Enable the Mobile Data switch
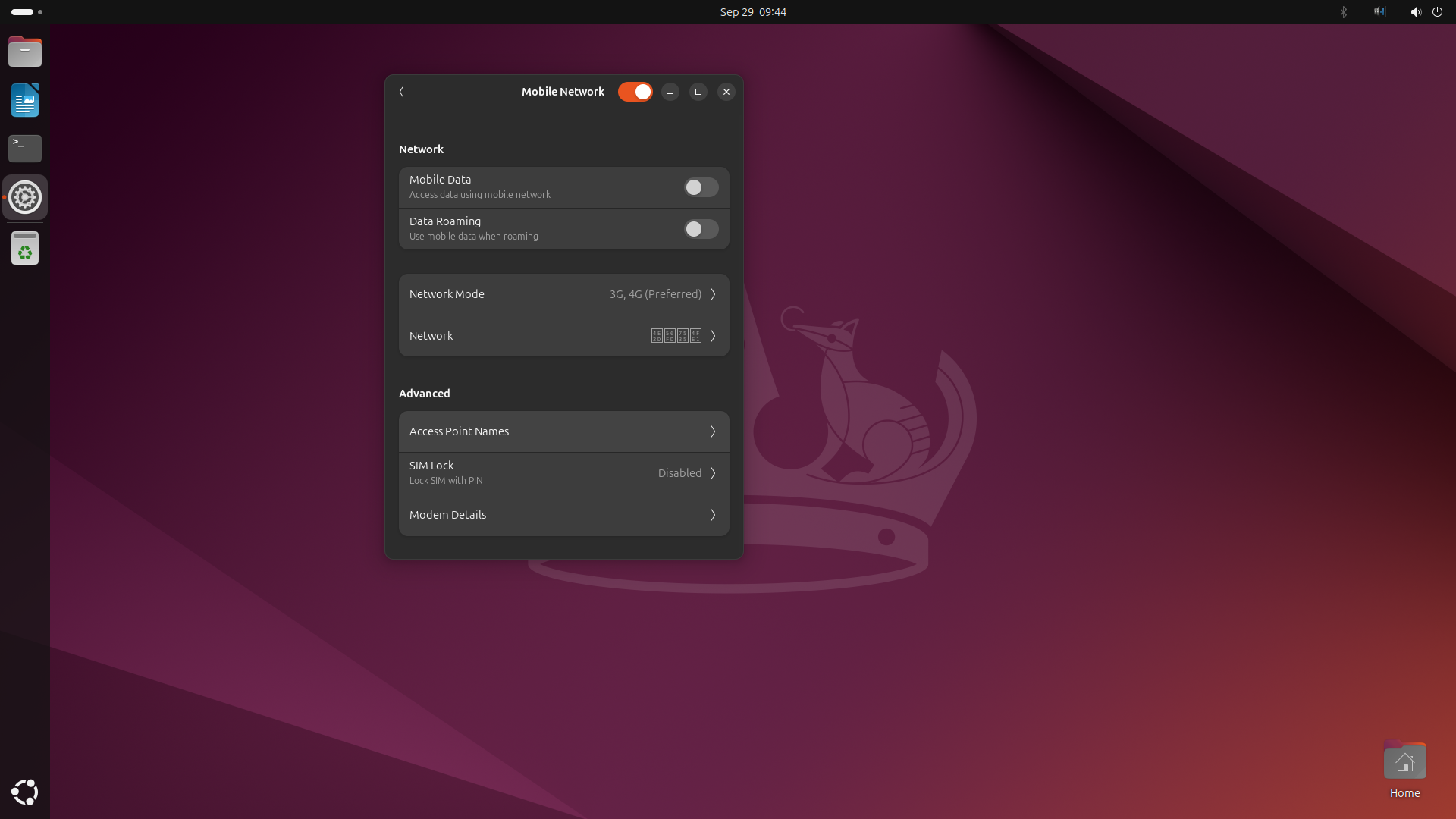 tap(701, 187)
